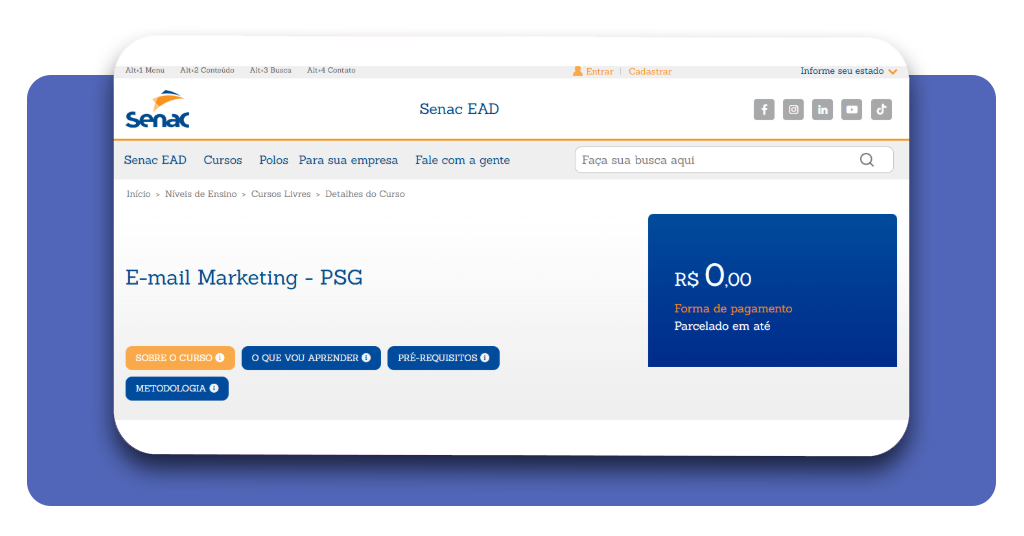Open the Senac EAD menu item
Screen dimensions: 1024x536
point(155,160)
